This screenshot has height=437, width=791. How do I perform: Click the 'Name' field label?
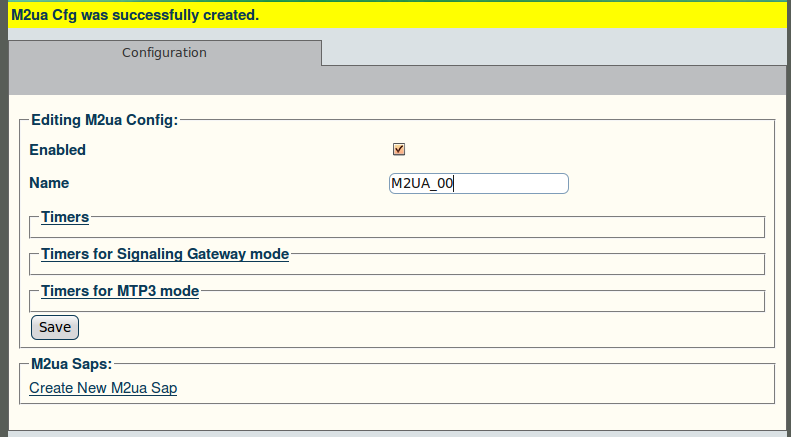[49, 183]
